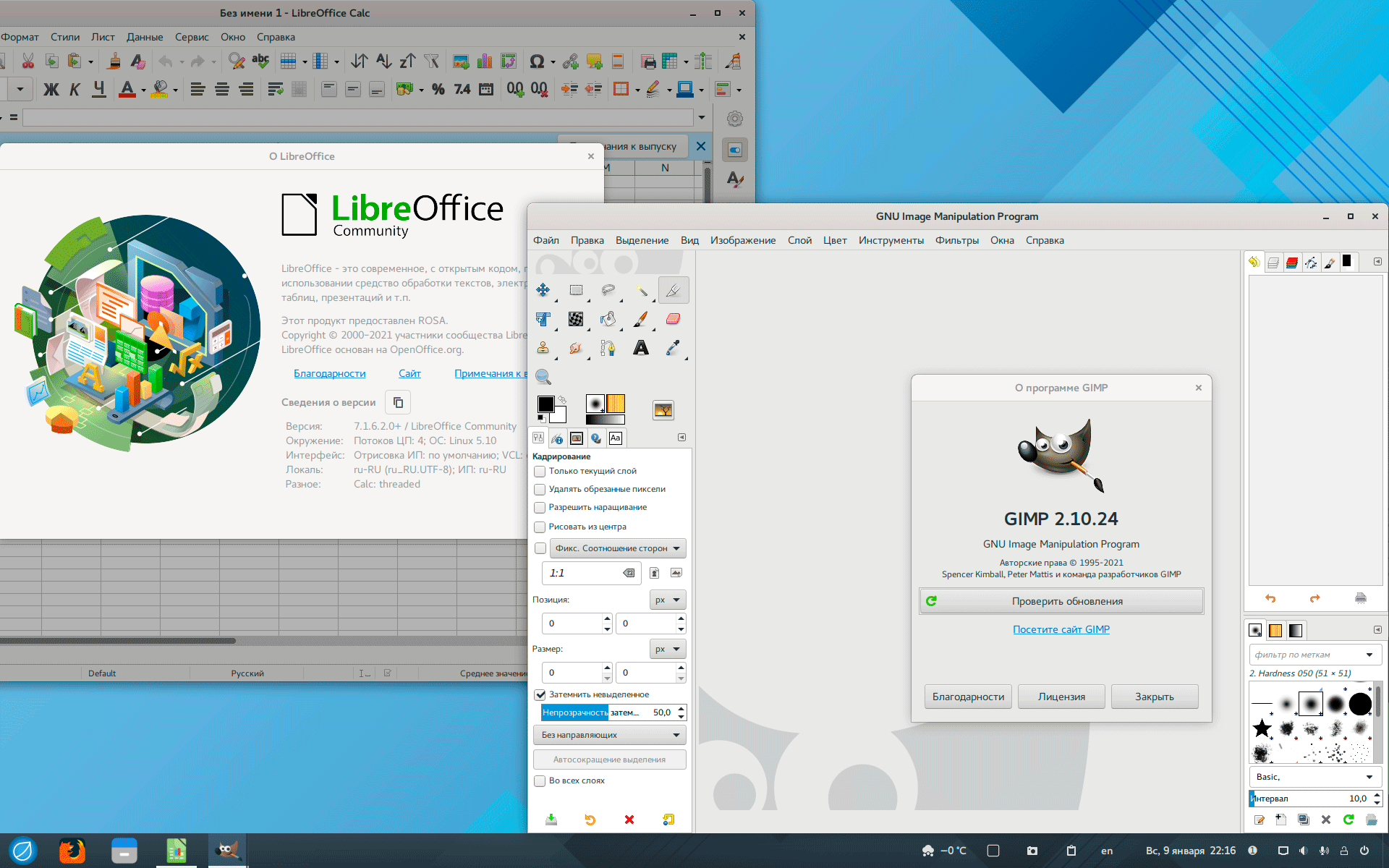This screenshot has height=868, width=1389.
Task: Select the Eraser tool
Action: pyautogui.click(x=673, y=319)
